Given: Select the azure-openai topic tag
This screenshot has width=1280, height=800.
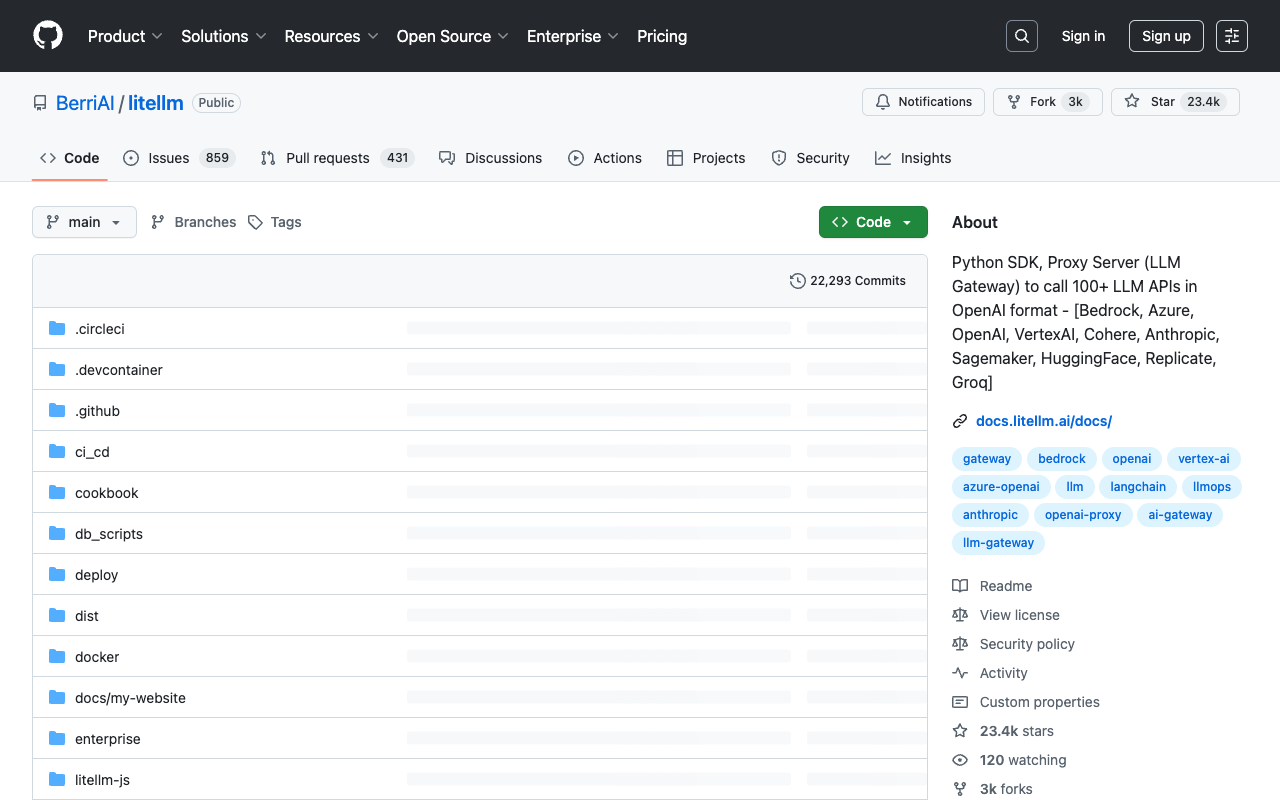Looking at the screenshot, I should 1001,487.
